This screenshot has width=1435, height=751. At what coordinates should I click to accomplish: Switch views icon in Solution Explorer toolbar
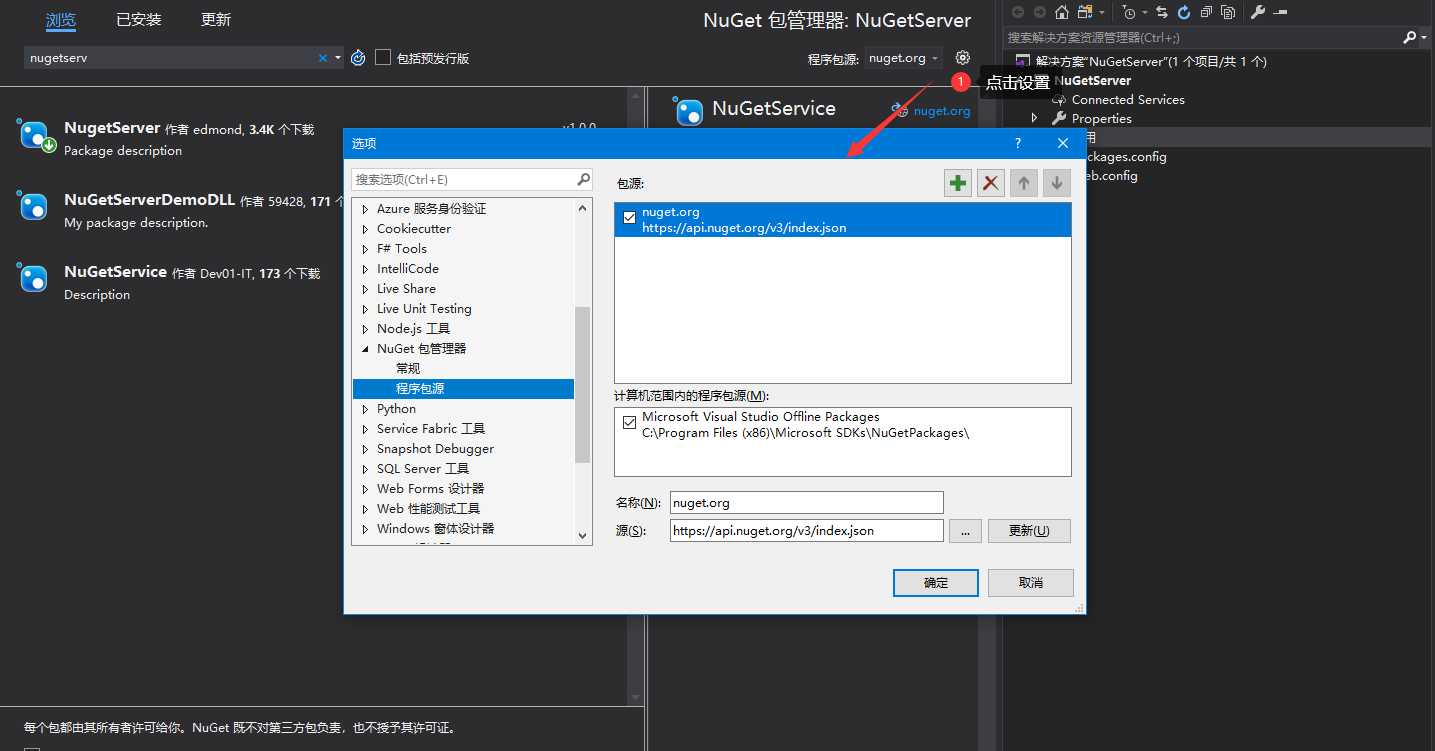tap(1084, 12)
